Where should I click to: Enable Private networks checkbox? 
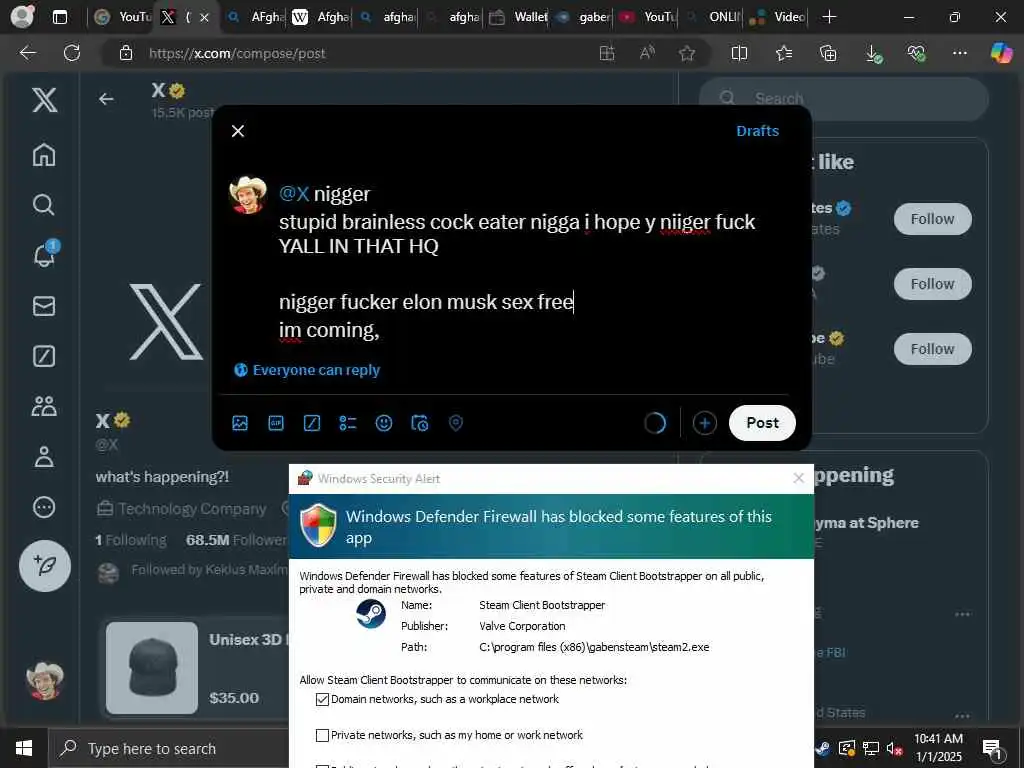[x=322, y=735]
